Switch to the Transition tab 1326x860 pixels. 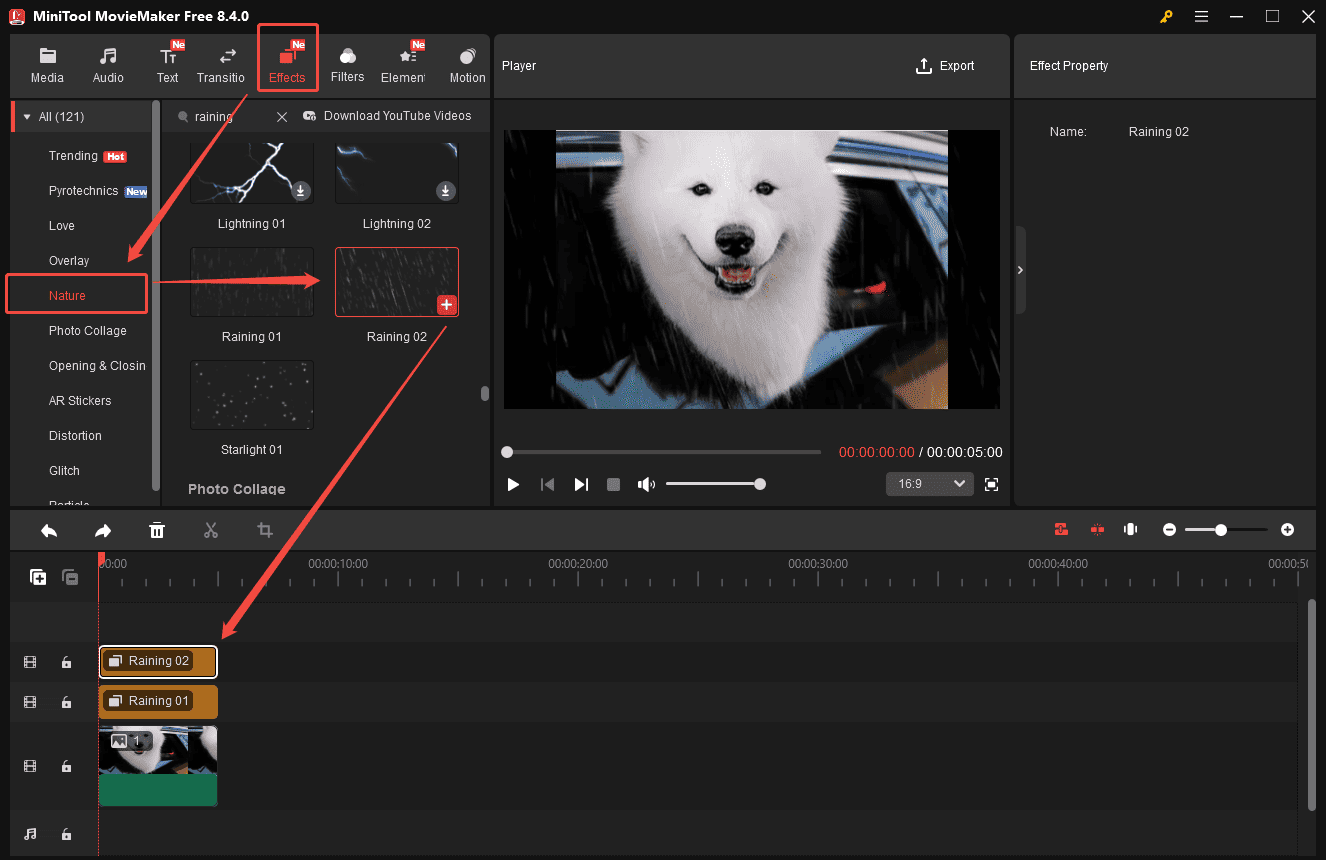pos(221,64)
